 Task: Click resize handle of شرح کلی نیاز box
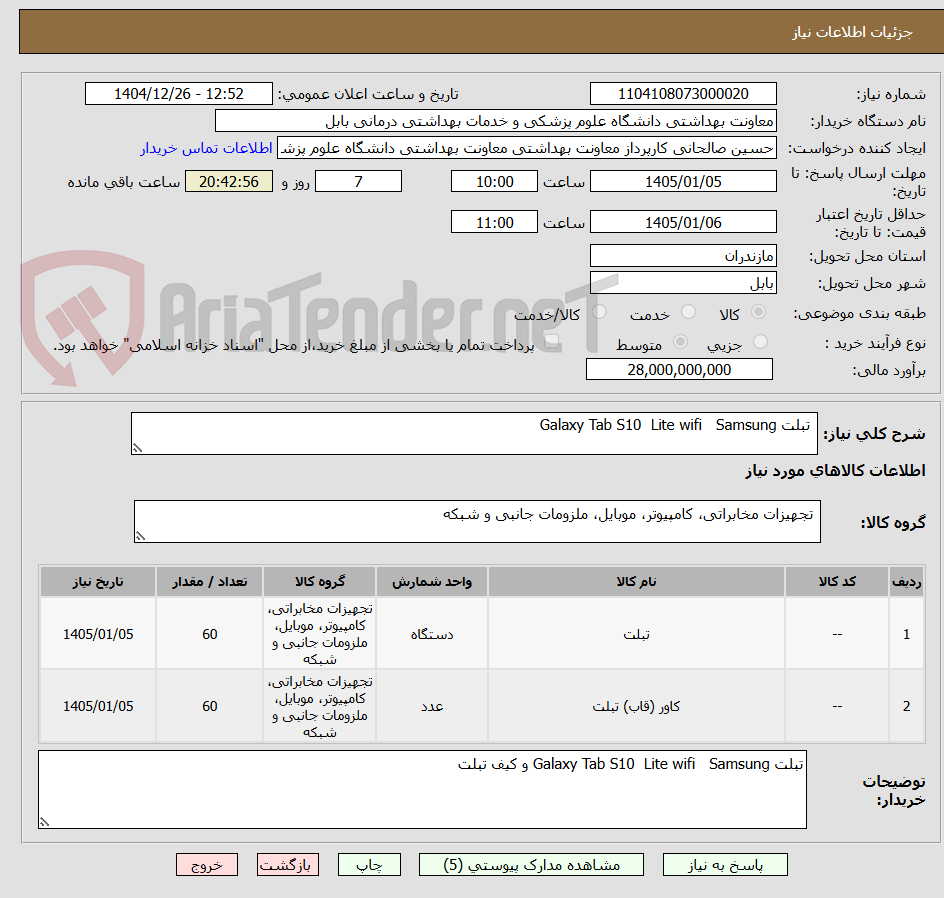click(137, 448)
